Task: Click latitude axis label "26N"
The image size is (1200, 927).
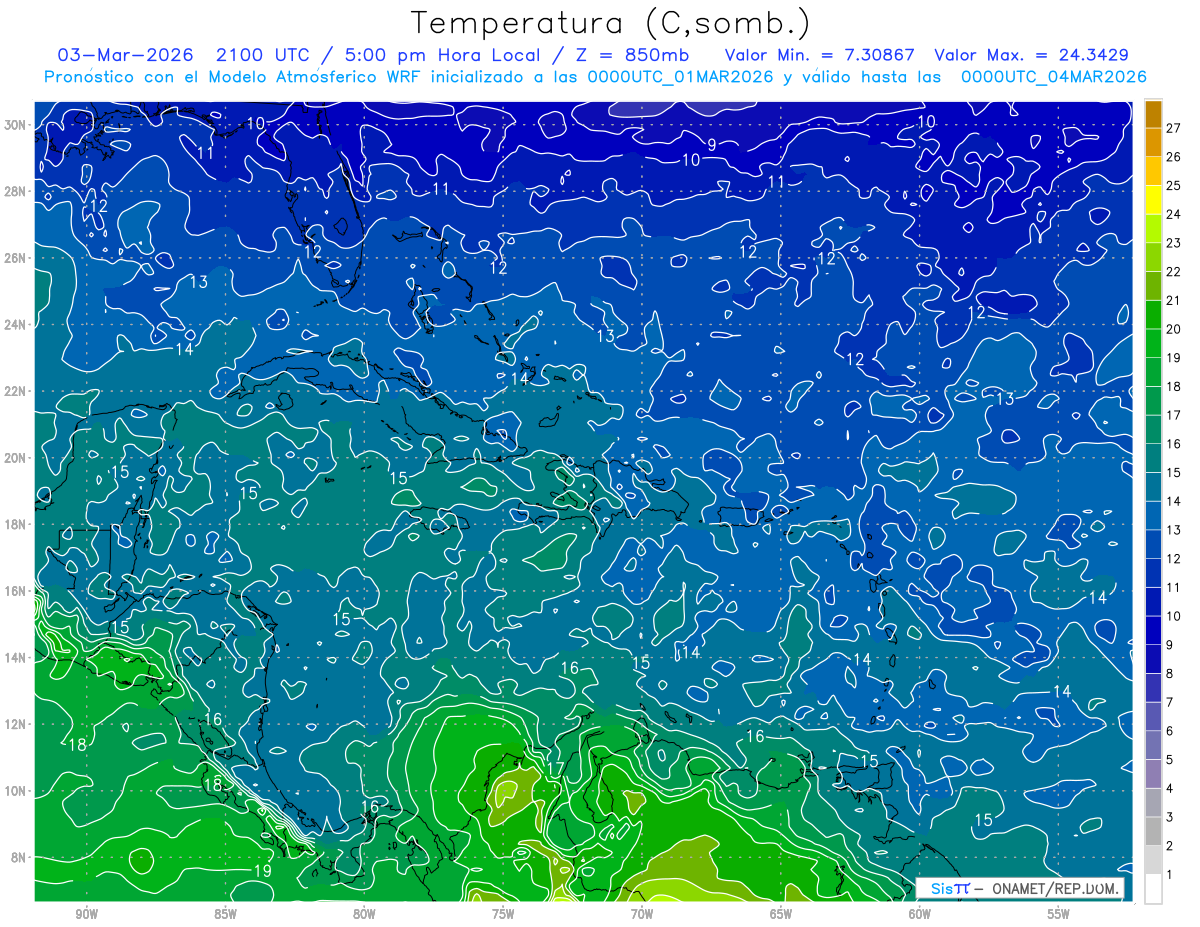Action: pyautogui.click(x=16, y=257)
